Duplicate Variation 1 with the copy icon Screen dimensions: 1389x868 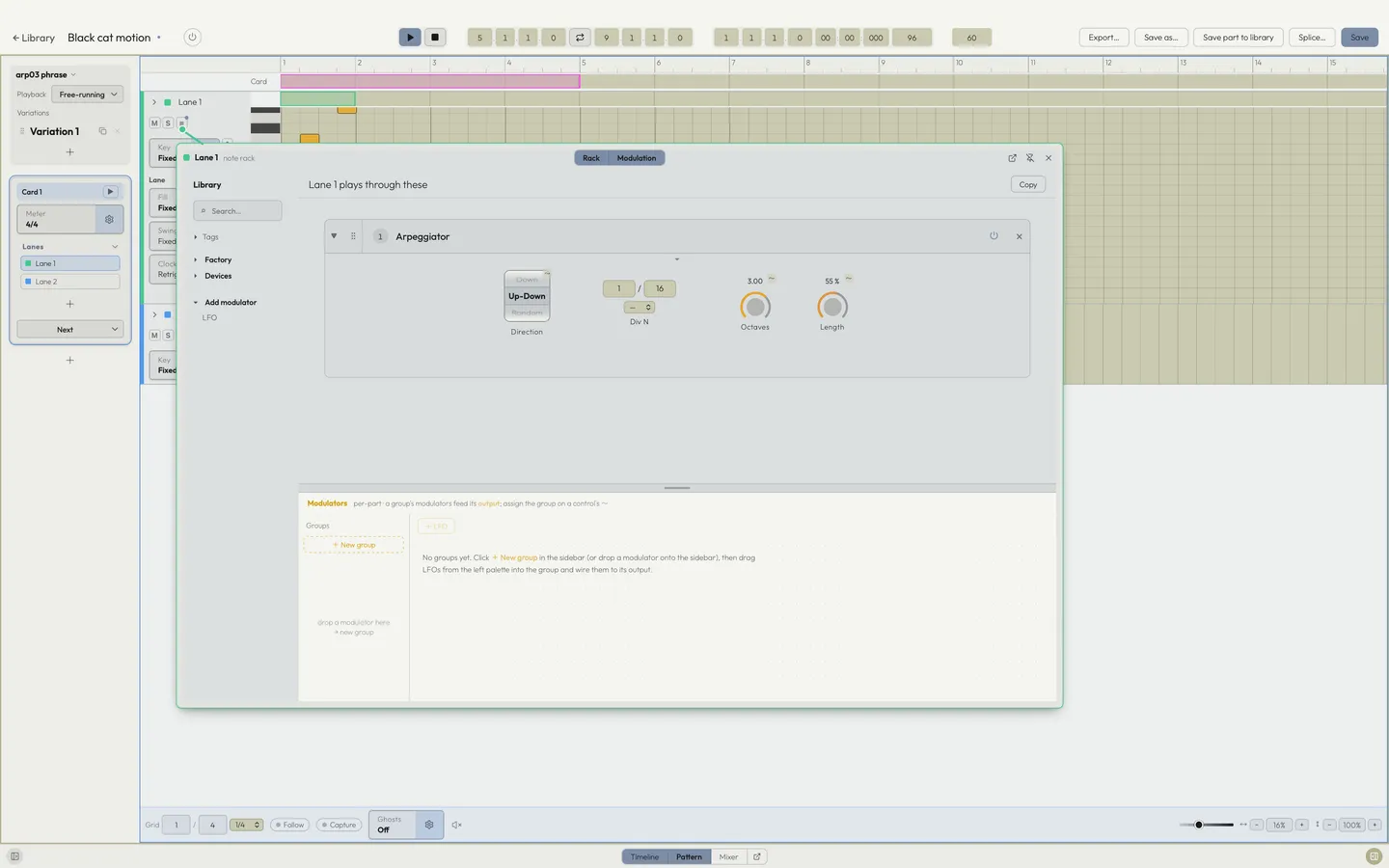pyautogui.click(x=102, y=131)
